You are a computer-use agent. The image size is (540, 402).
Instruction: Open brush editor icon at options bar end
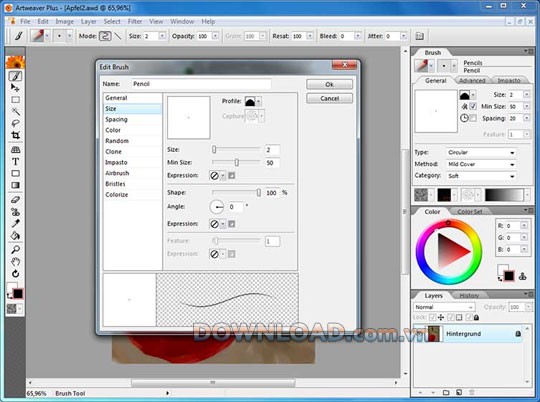(419, 36)
